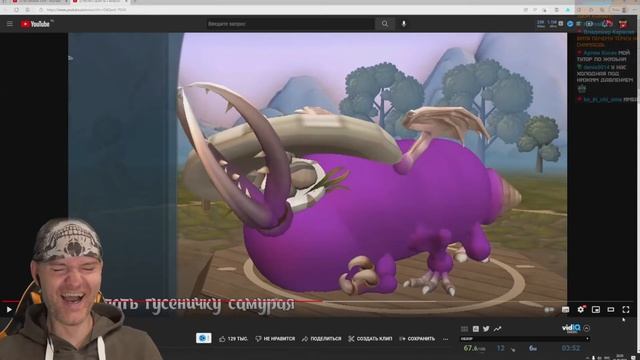The height and width of the screenshot is (360, 640).
Task: Click the Не нравится dislike button
Action: click(275, 339)
